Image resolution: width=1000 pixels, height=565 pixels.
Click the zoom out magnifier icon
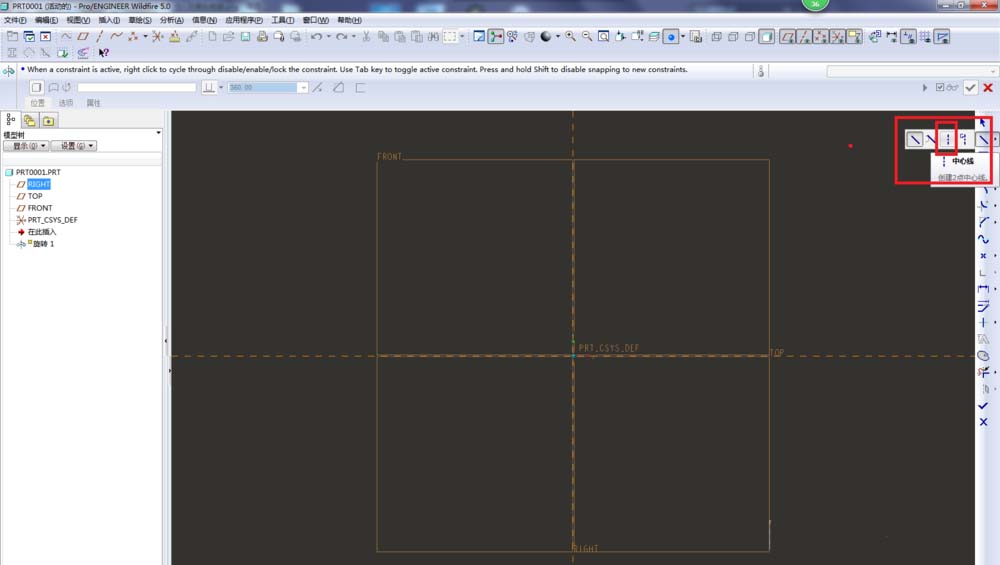[x=587, y=37]
